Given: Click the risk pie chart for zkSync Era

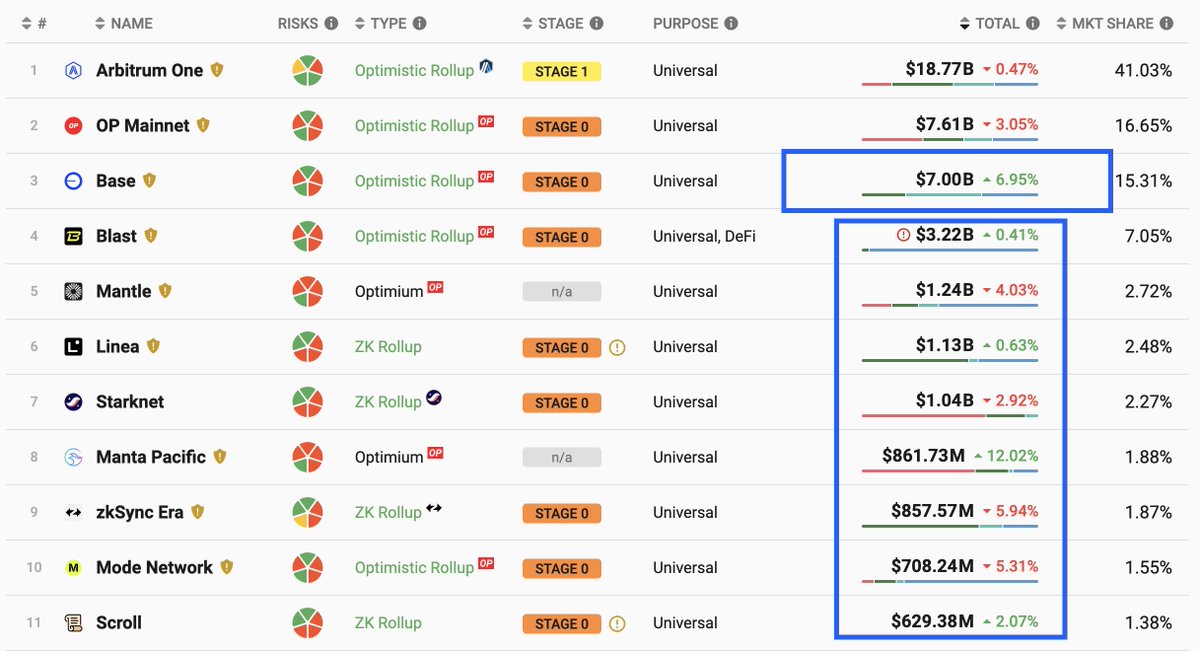Looking at the screenshot, I should point(307,512).
